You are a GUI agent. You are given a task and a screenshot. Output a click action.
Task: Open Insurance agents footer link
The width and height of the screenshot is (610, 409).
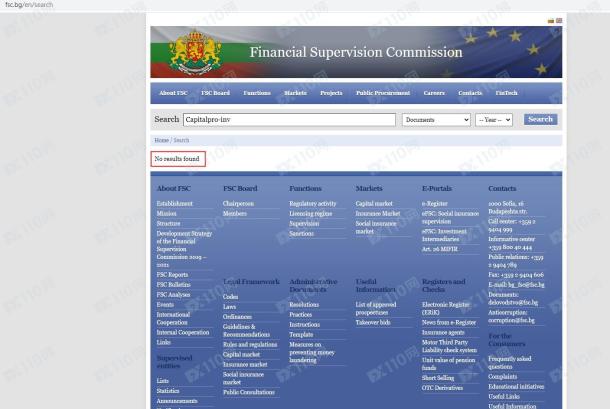point(443,333)
